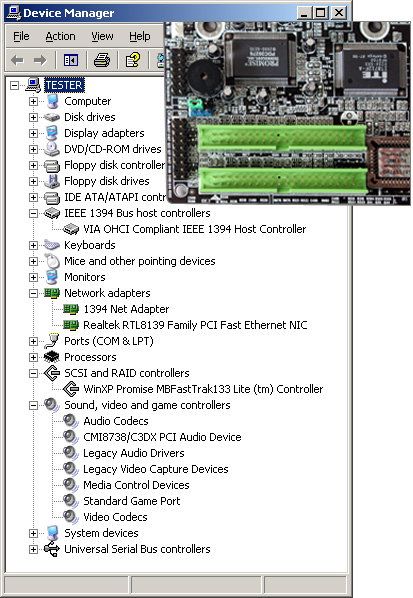Image resolution: width=413 pixels, height=598 pixels.
Task: Collapse SCSI and RAID controllers
Action: tap(34, 373)
